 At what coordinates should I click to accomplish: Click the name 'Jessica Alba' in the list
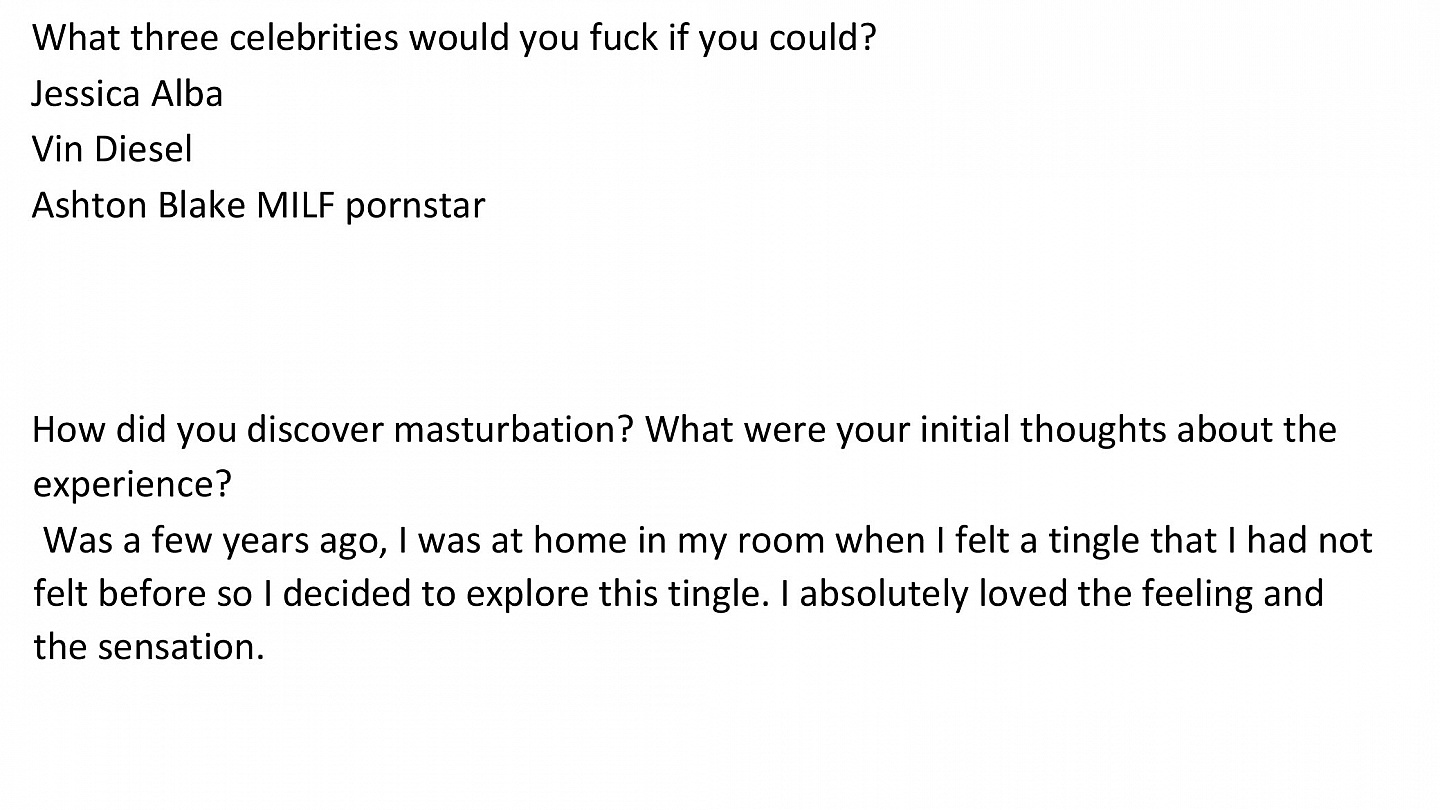click(x=127, y=93)
